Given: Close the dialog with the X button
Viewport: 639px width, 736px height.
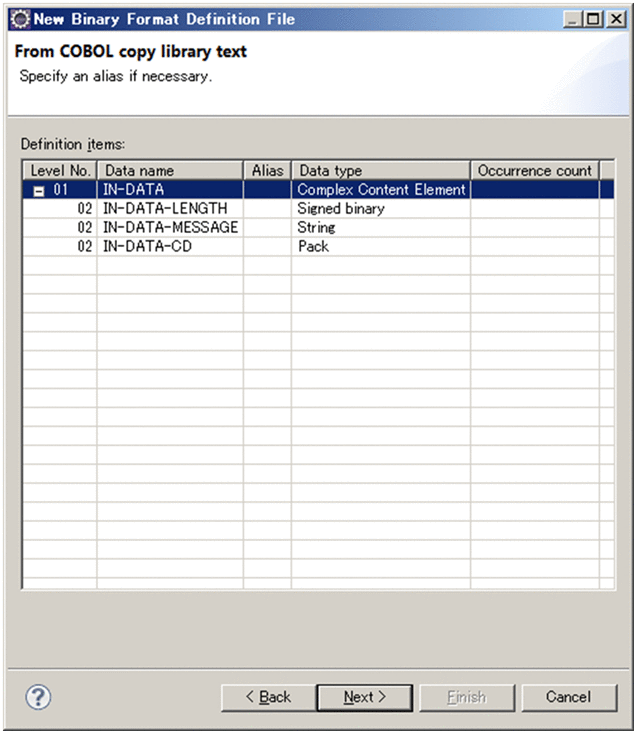Looking at the screenshot, I should [x=616, y=19].
